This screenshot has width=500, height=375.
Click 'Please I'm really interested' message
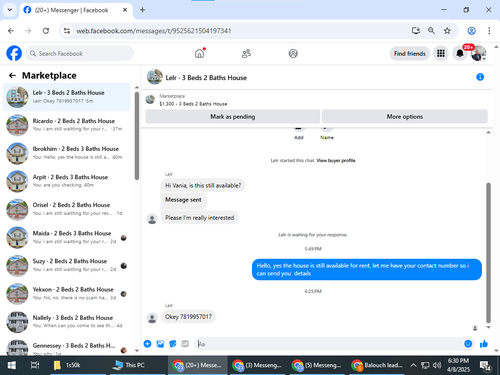tap(200, 218)
